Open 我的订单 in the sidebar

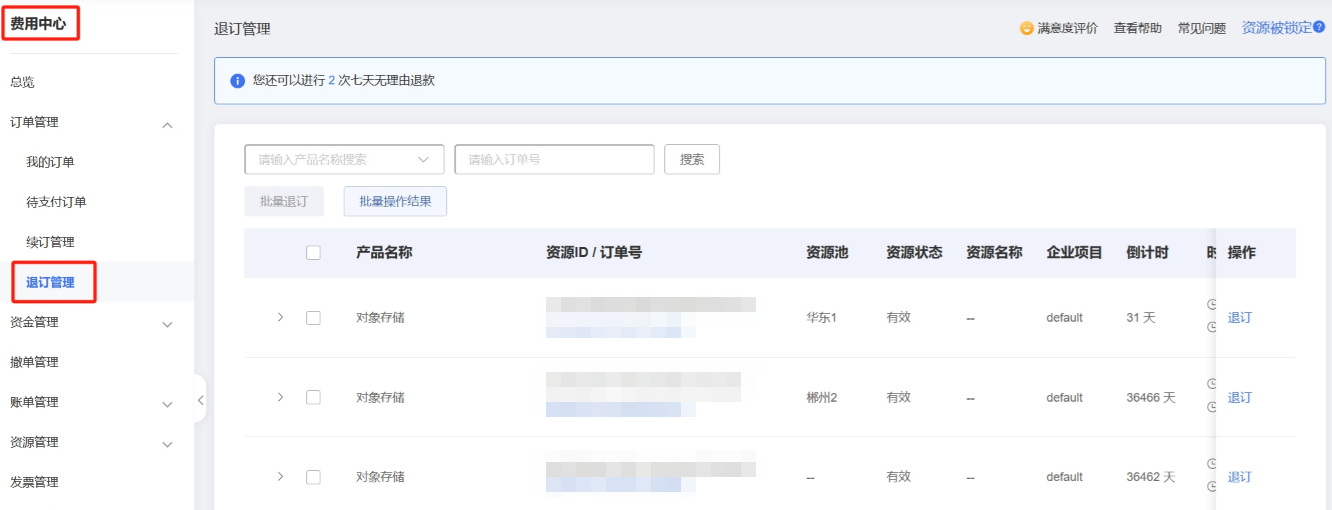50,162
